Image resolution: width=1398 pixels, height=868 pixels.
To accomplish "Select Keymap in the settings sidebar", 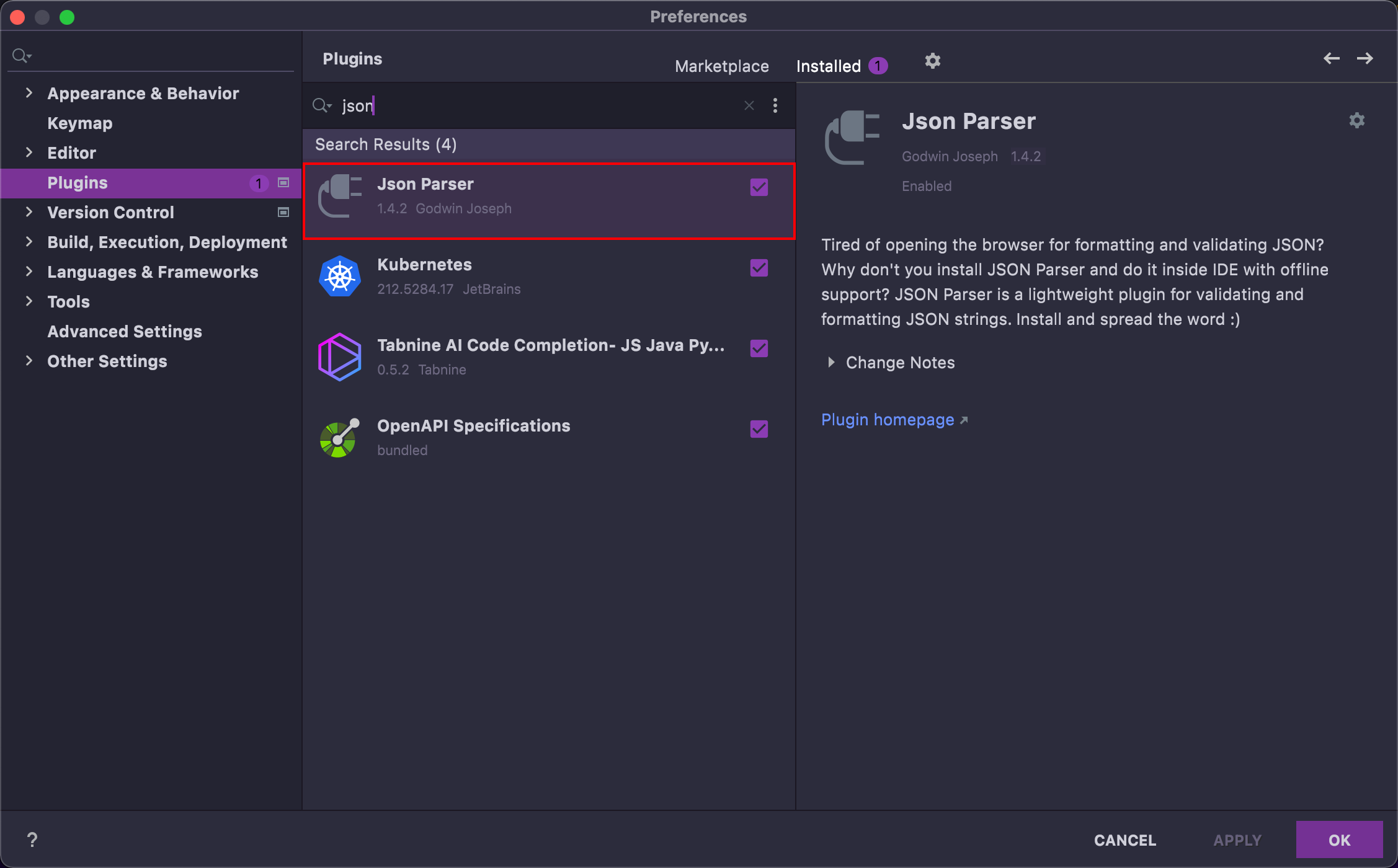I will [80, 123].
